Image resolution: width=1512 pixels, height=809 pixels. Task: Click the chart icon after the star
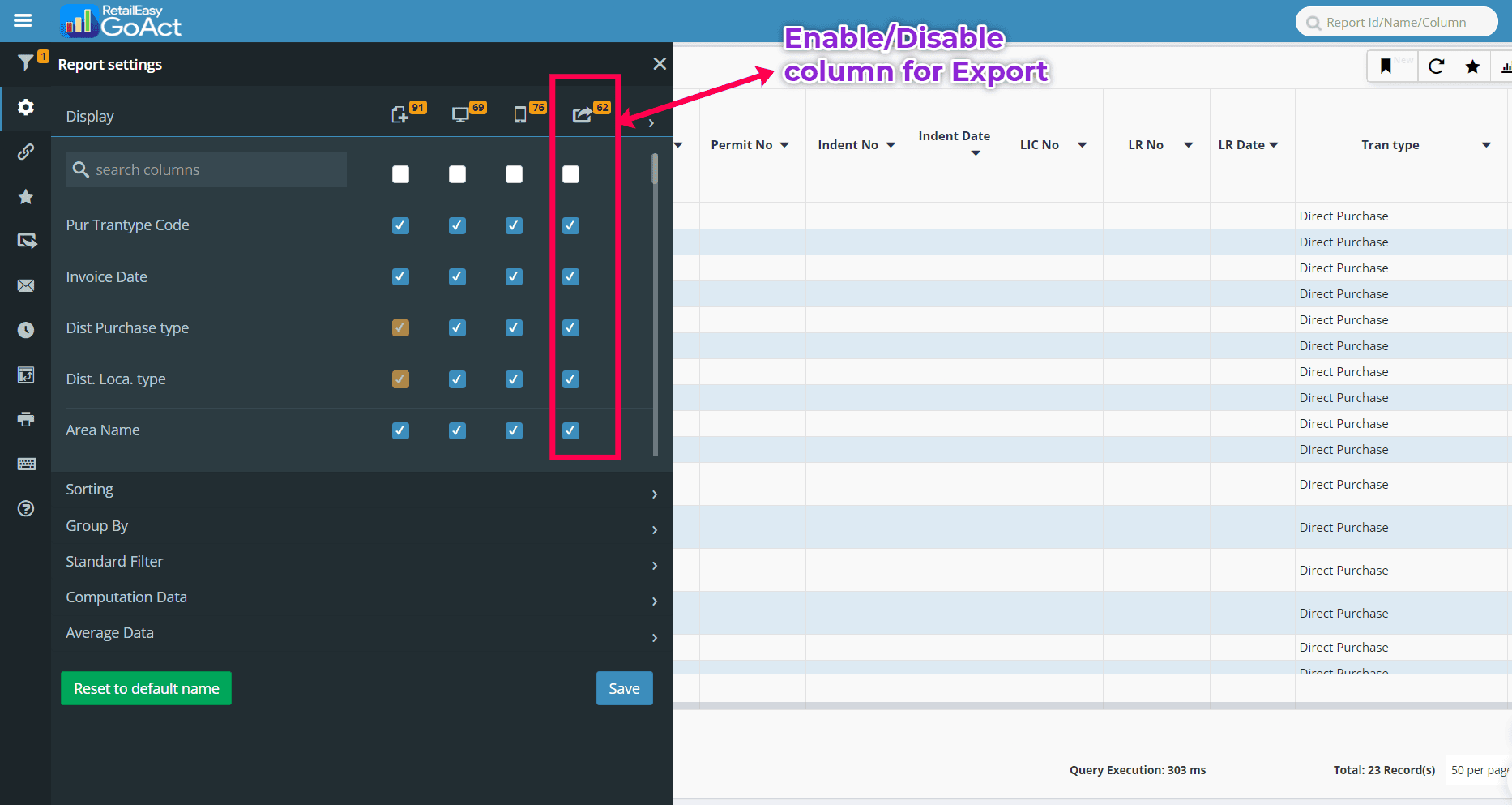point(1505,66)
